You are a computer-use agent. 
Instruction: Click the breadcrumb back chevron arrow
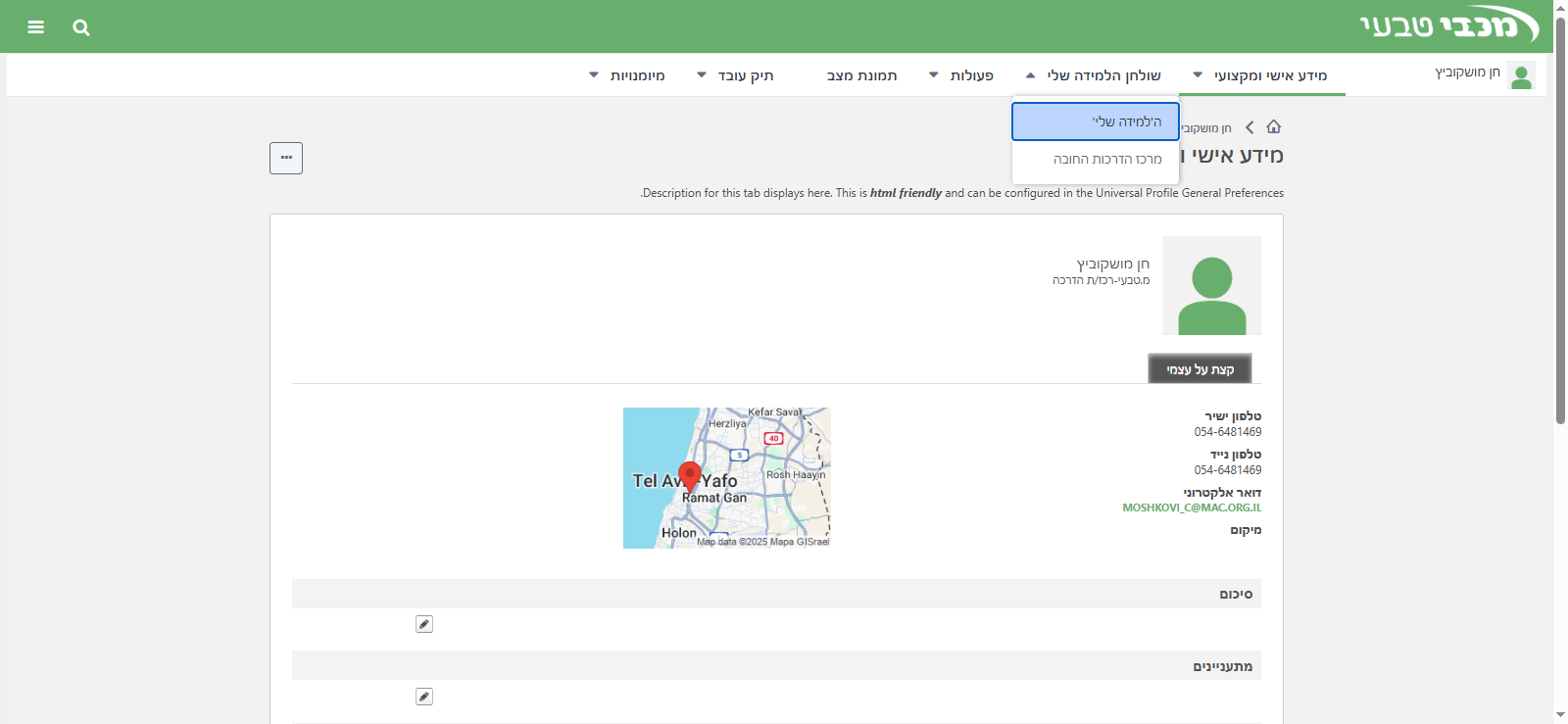1249,127
